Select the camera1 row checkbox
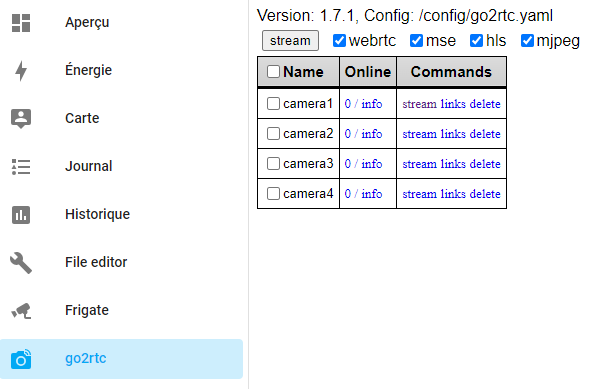This screenshot has height=389, width=599. 273,104
